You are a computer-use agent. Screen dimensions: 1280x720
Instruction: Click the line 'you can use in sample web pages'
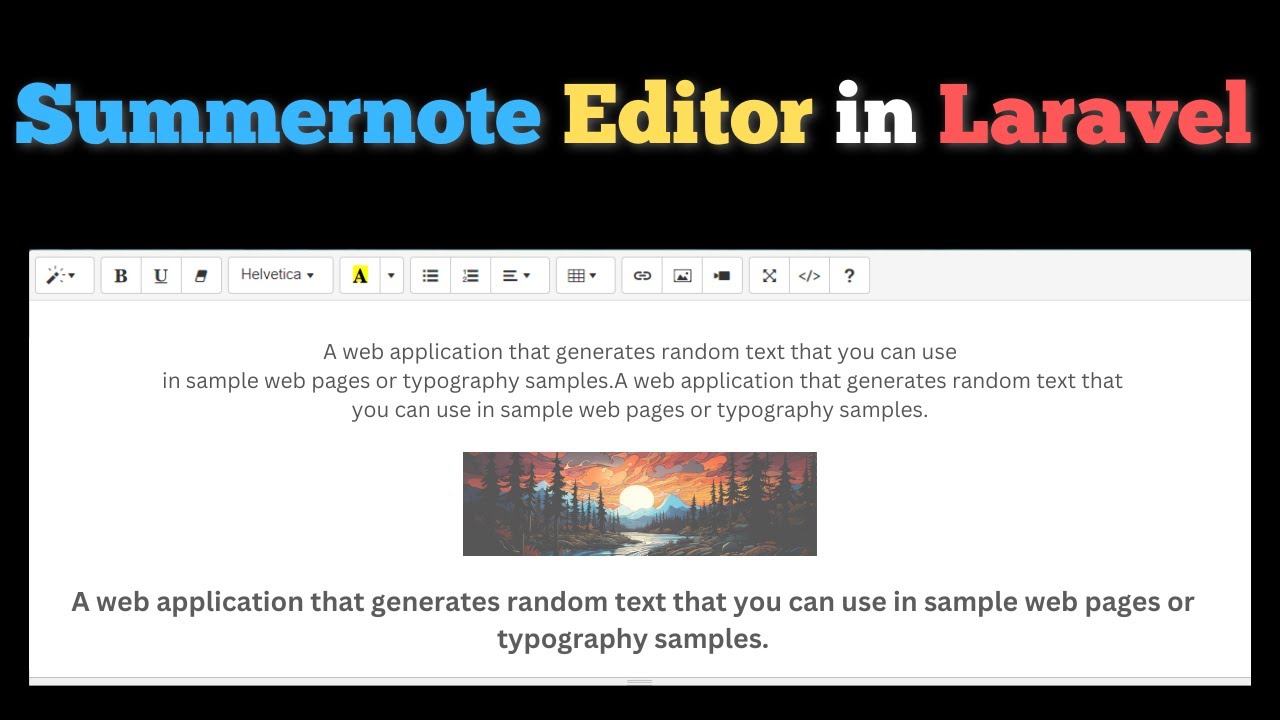click(x=640, y=410)
